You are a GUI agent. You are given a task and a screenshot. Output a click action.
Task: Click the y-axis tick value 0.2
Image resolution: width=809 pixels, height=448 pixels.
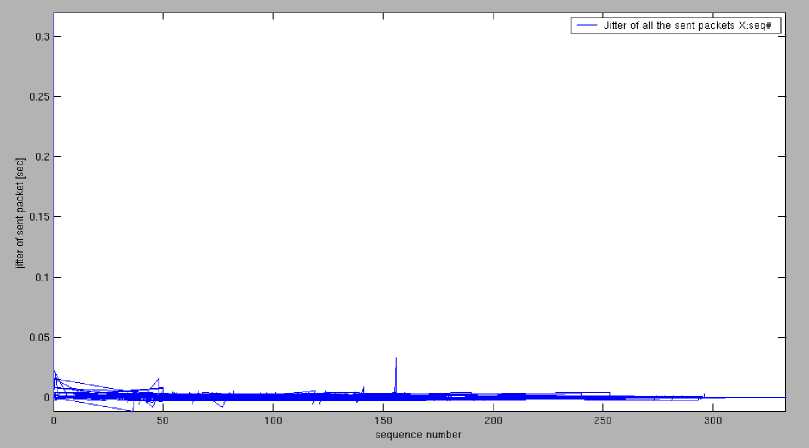tap(42, 156)
